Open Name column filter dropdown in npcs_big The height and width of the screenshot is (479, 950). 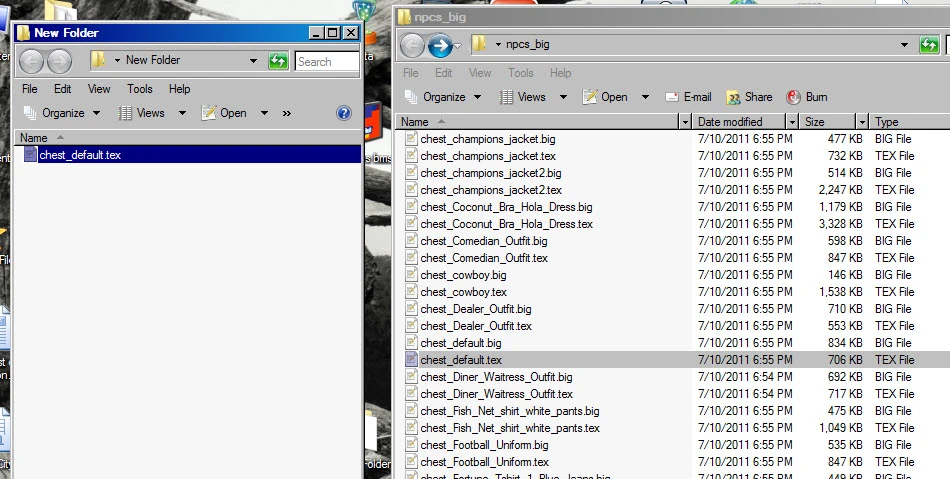(685, 122)
